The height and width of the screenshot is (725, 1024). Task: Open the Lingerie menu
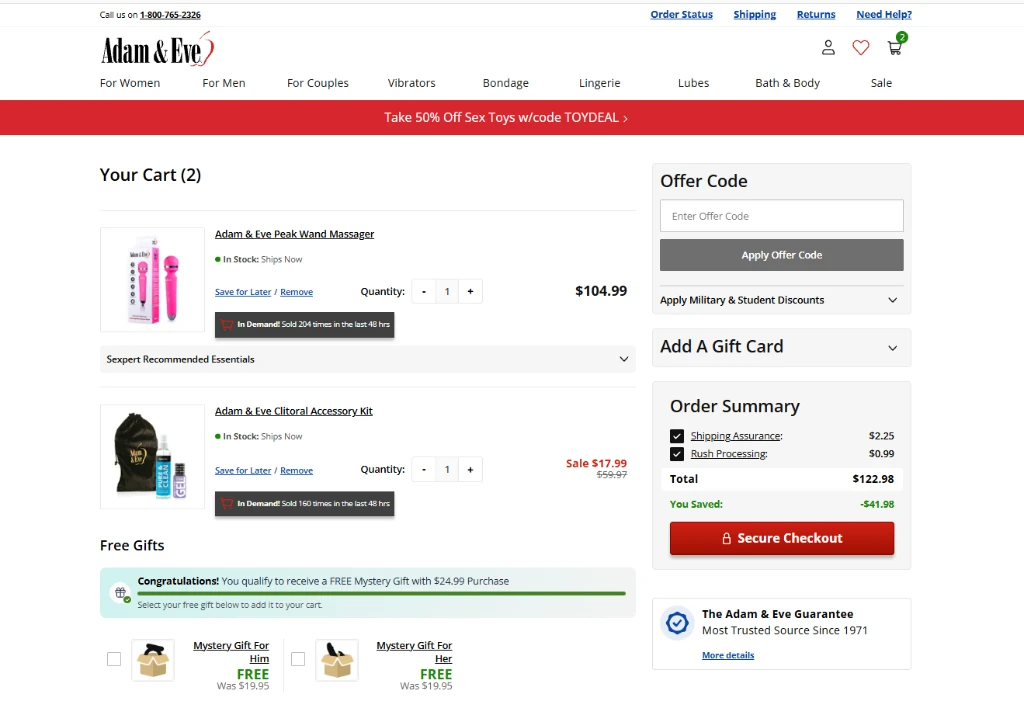coord(600,83)
